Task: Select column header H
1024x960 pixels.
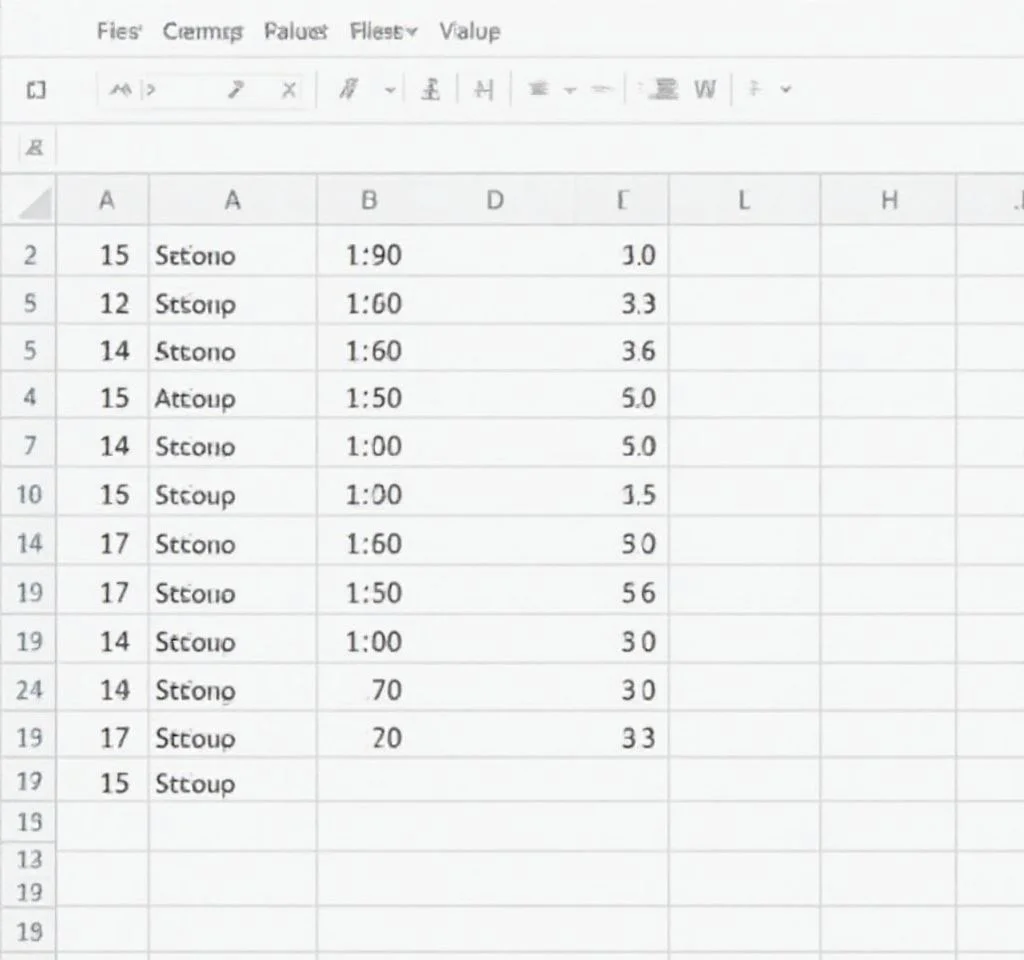Action: click(888, 201)
